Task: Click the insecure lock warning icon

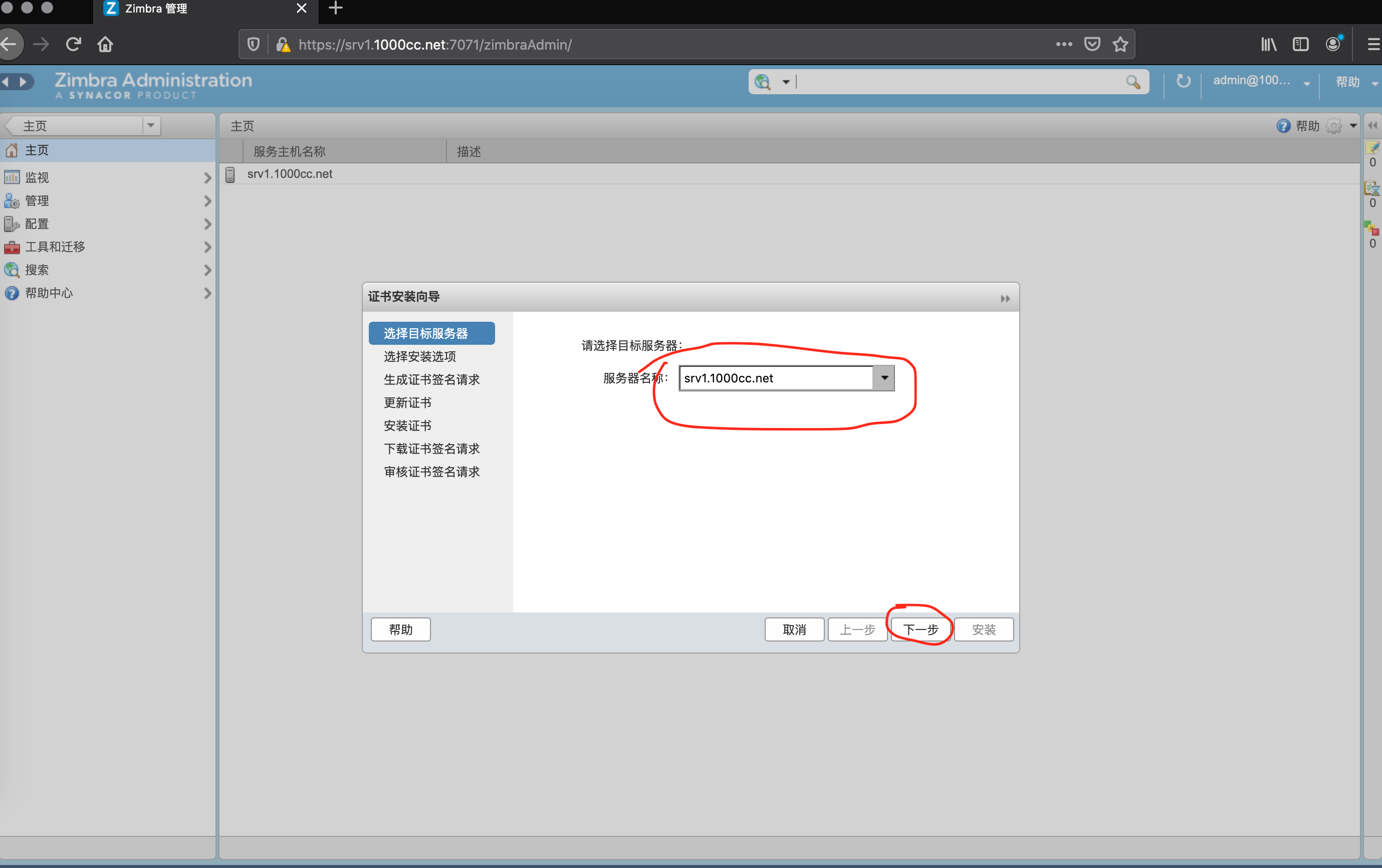Action: [283, 44]
